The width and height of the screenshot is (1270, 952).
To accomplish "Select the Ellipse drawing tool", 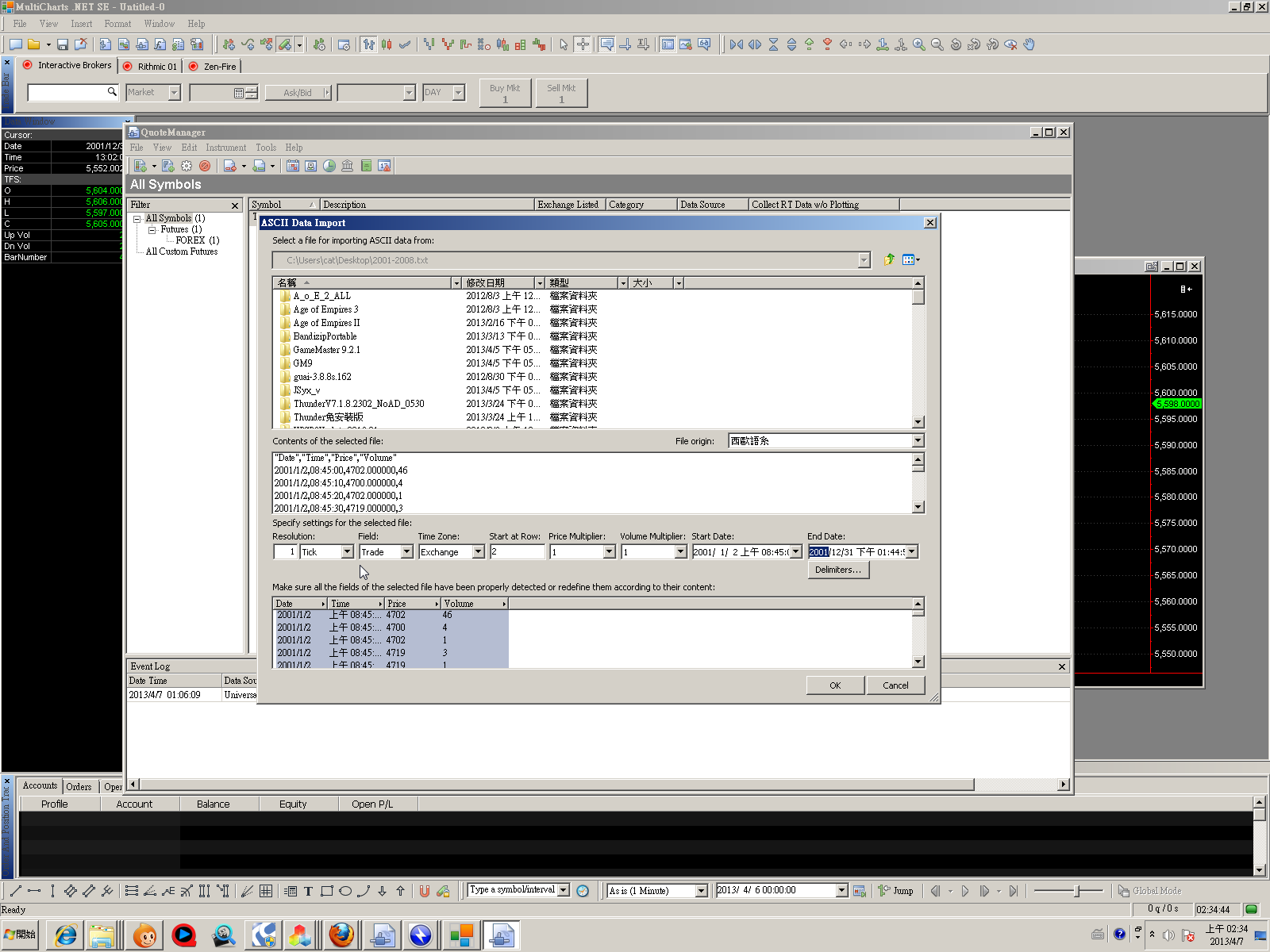I will pyautogui.click(x=345, y=891).
